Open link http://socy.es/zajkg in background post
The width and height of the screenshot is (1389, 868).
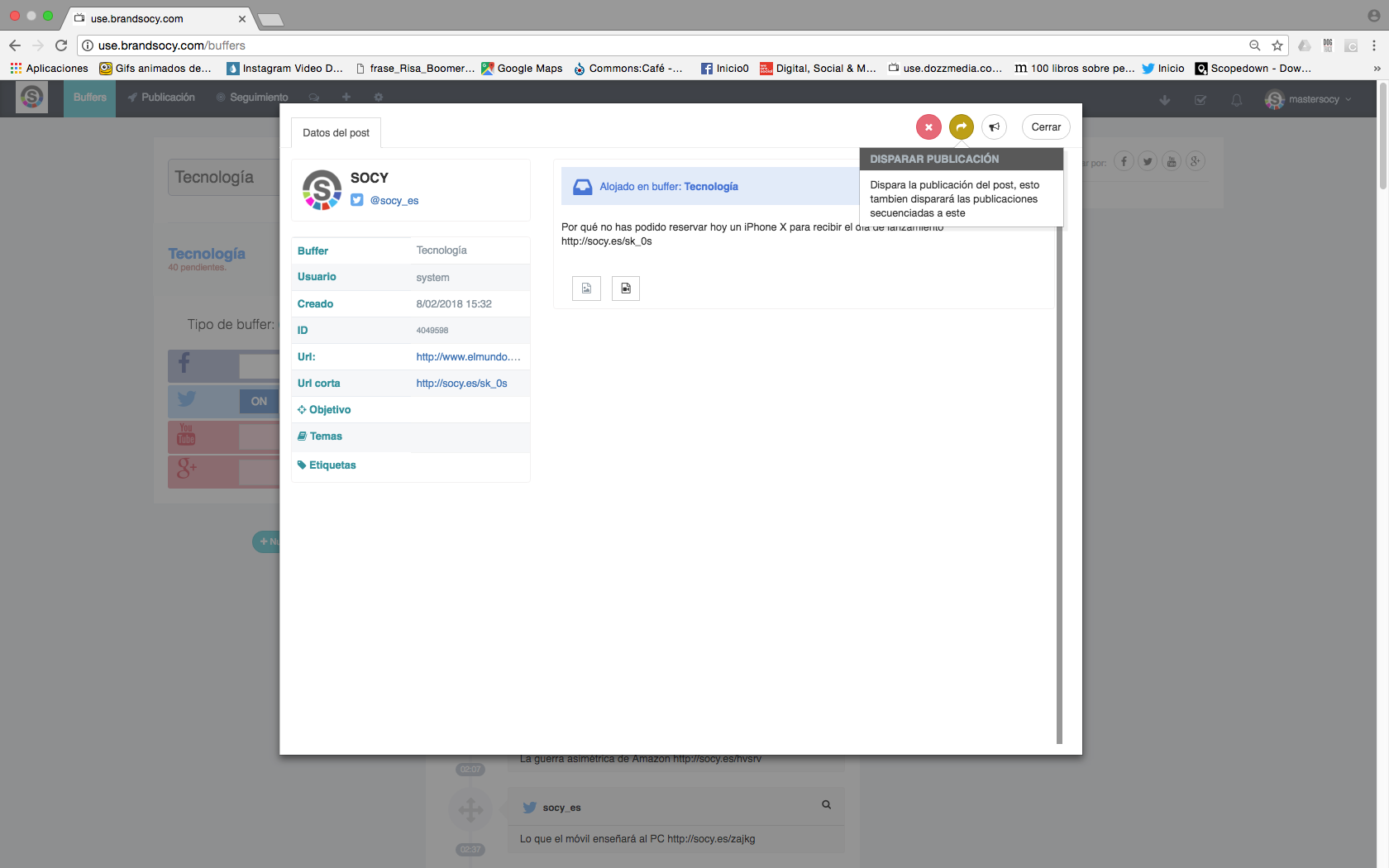tap(711, 839)
